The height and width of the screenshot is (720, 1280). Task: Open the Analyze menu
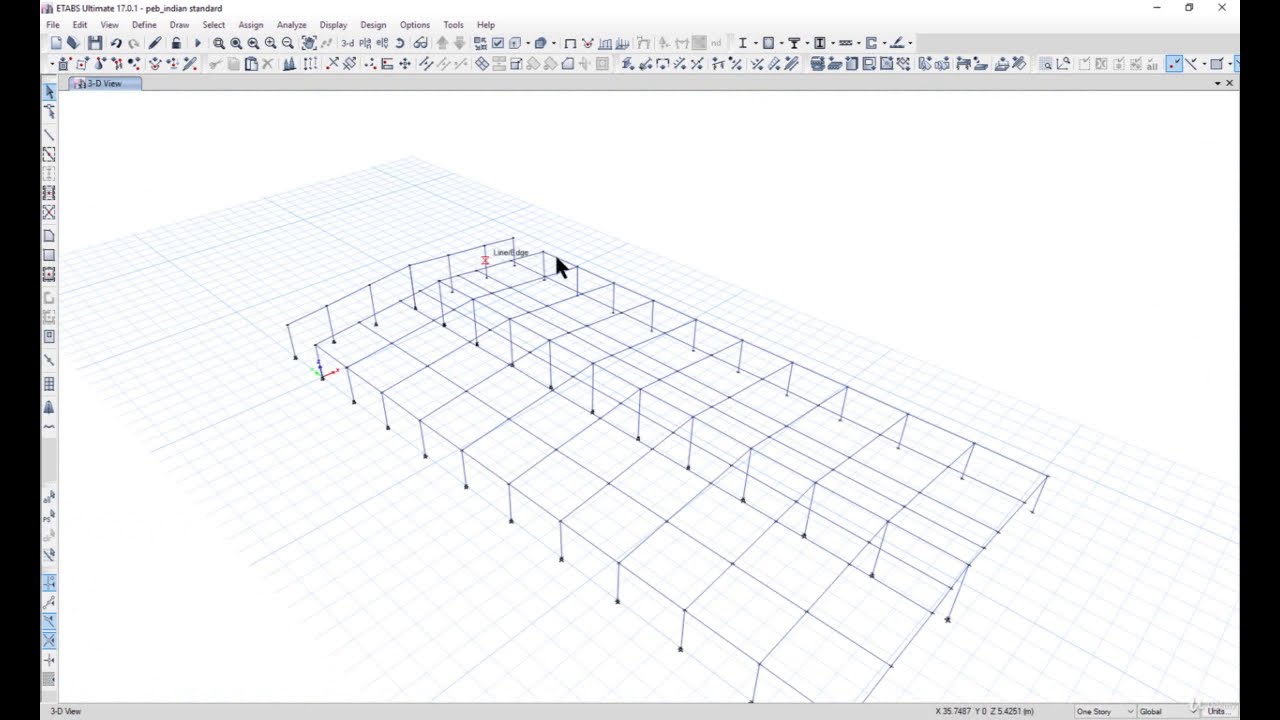pyautogui.click(x=292, y=25)
